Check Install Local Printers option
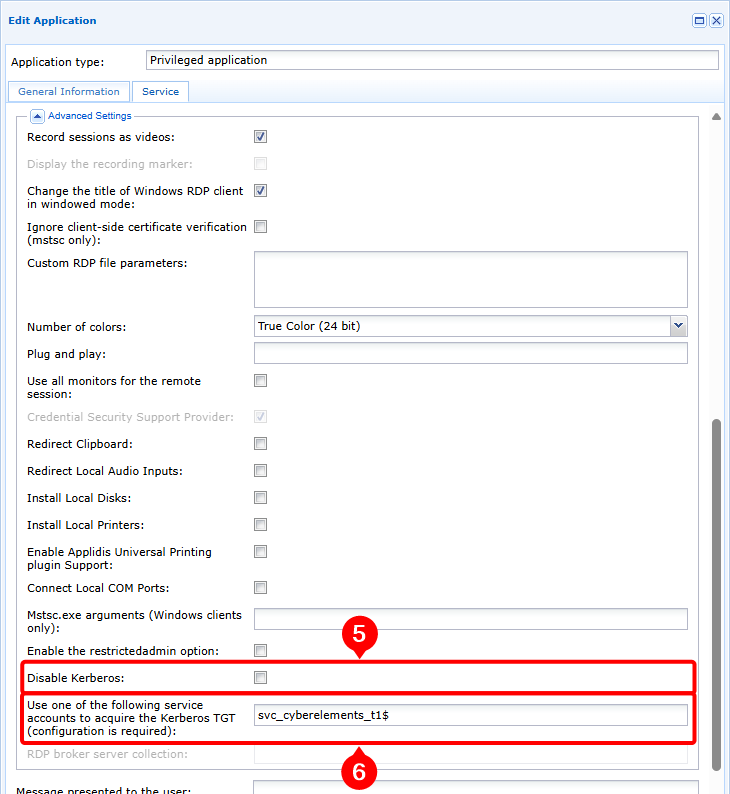The height and width of the screenshot is (794, 730). click(260, 525)
